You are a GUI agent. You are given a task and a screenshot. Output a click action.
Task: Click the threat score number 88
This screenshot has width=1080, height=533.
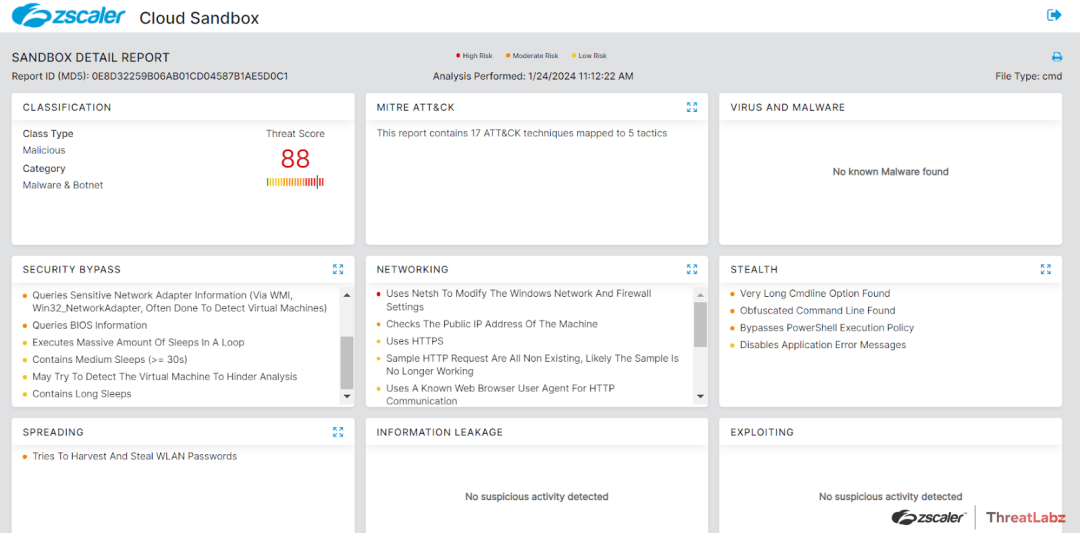click(295, 159)
